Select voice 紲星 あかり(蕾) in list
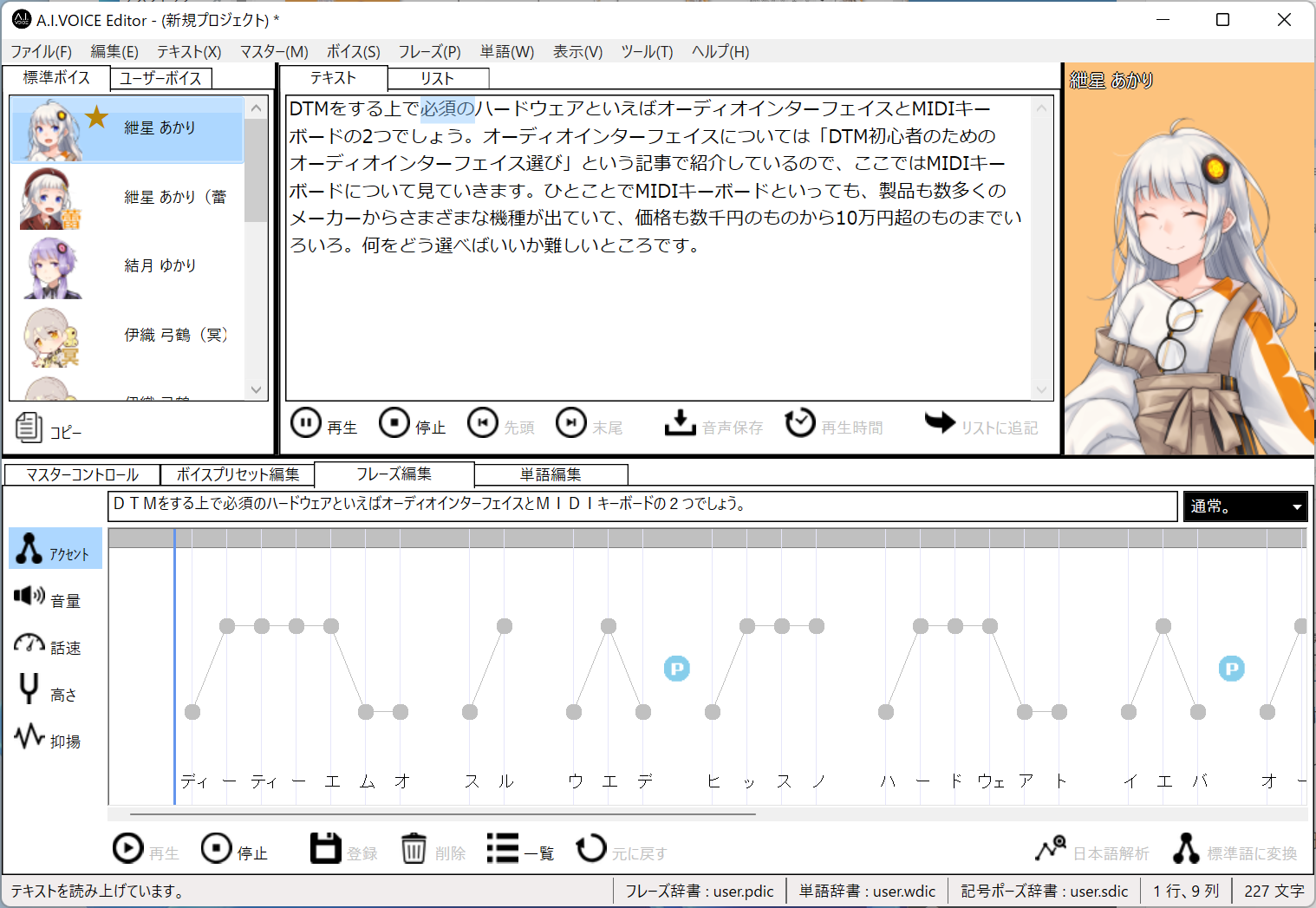 (127, 197)
